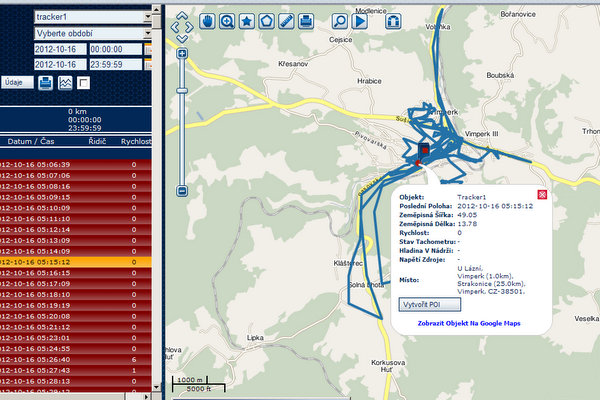Click the star POI icon
The height and width of the screenshot is (400, 600).
pyautogui.click(x=246, y=21)
